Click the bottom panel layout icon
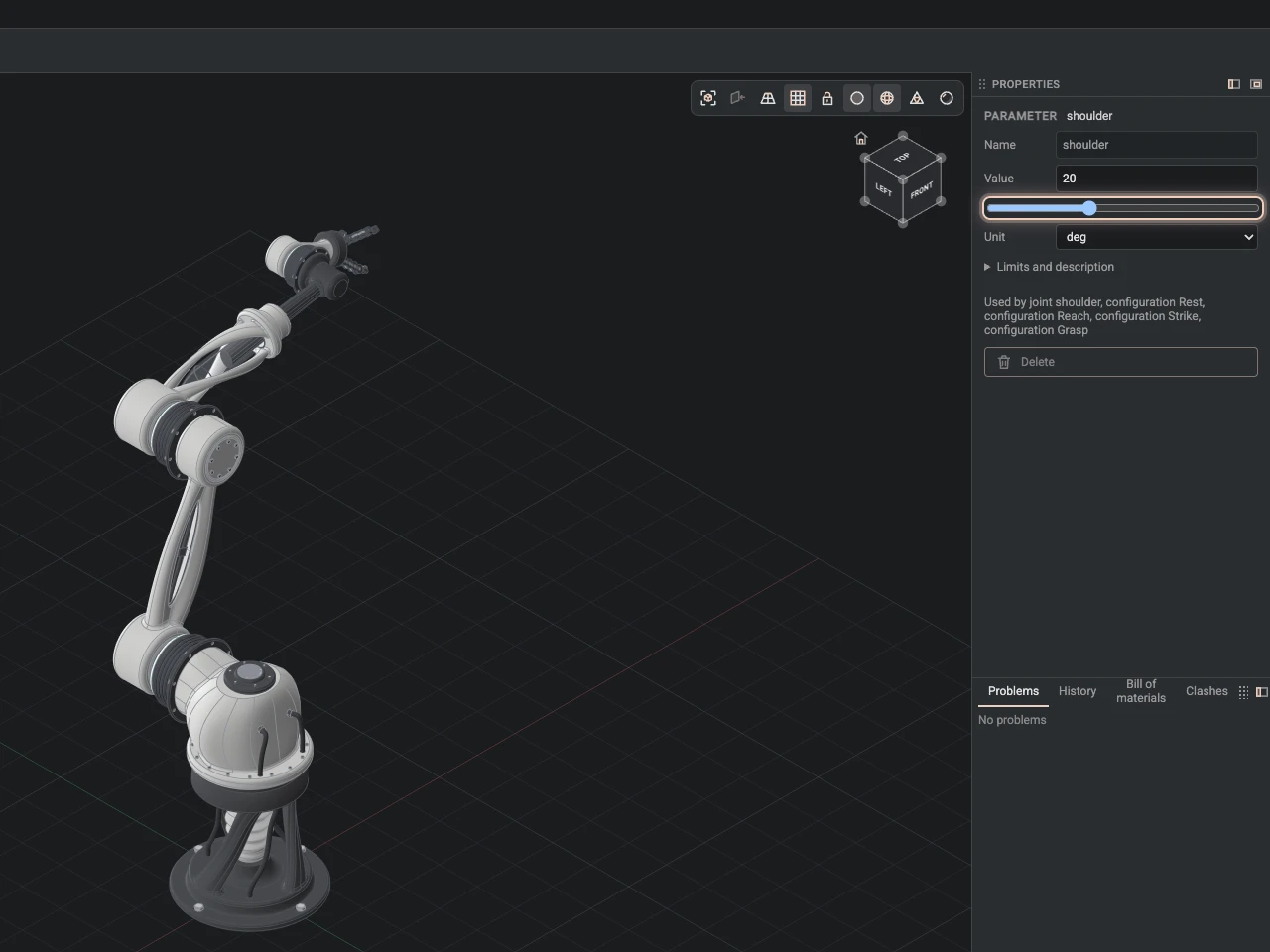This screenshot has height=952, width=1270. pos(1262,692)
